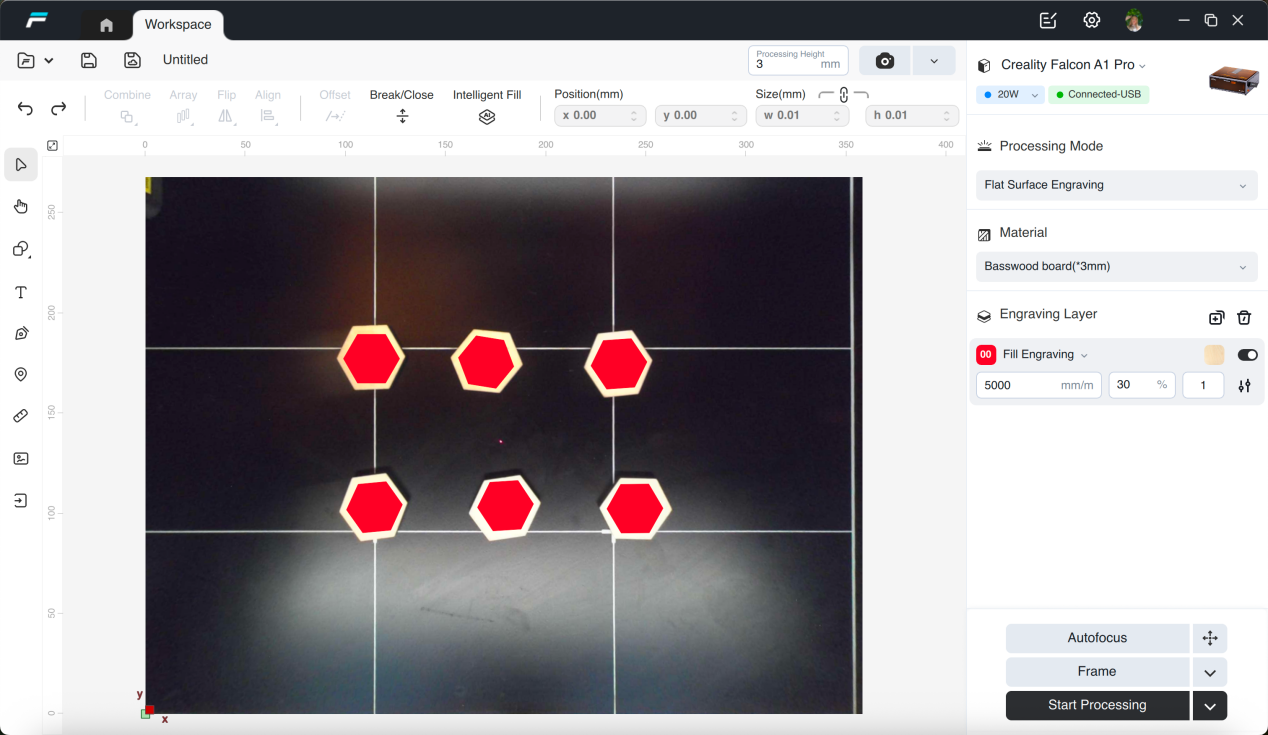Click the Connected-USB status badge
This screenshot has height=735, width=1268.
pos(1099,94)
